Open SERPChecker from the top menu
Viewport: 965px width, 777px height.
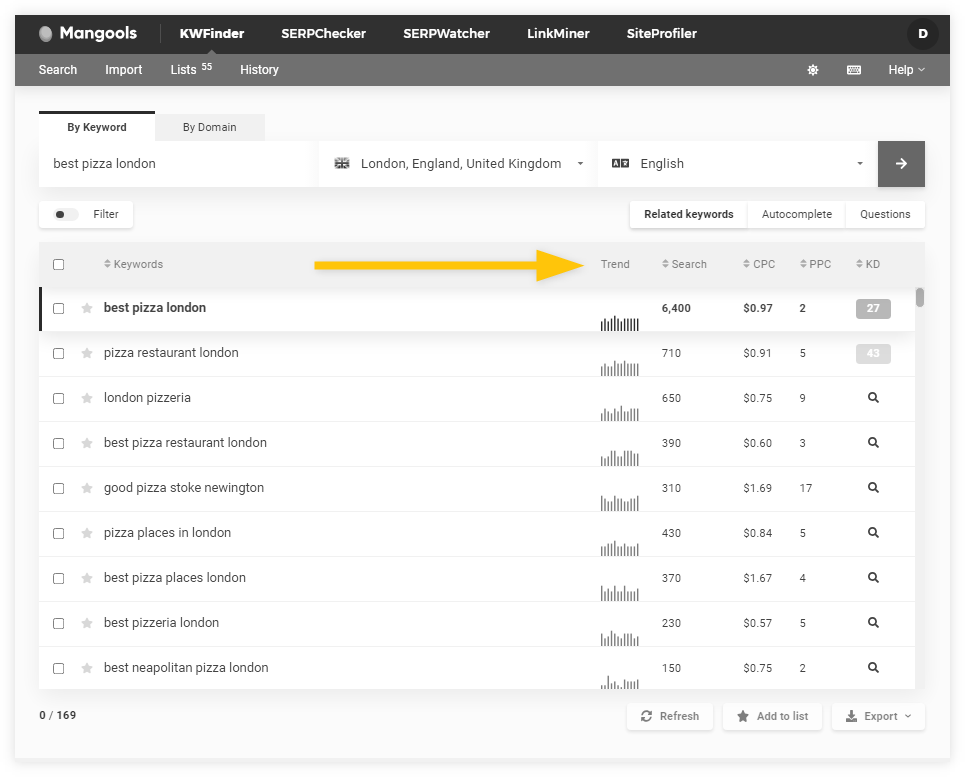(x=323, y=34)
